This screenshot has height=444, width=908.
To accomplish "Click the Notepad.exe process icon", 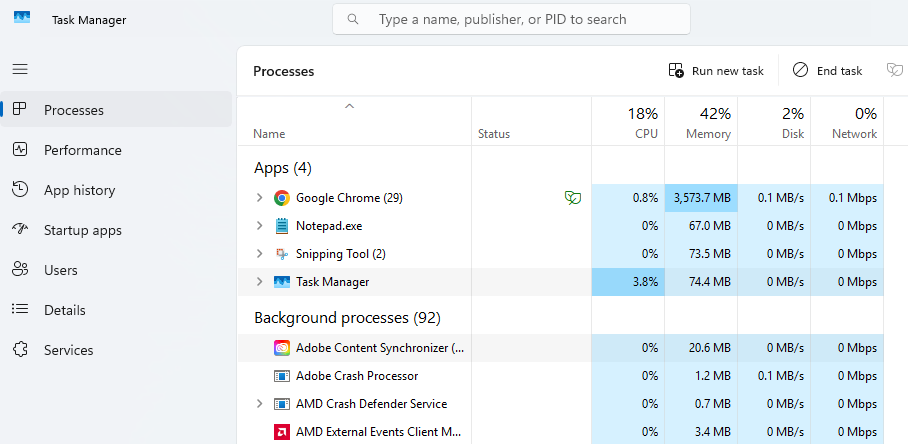I will click(282, 226).
